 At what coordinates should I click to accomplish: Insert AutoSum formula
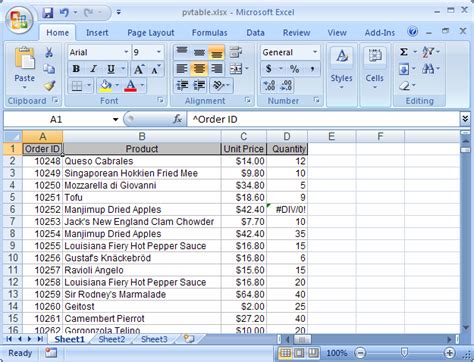(404, 52)
